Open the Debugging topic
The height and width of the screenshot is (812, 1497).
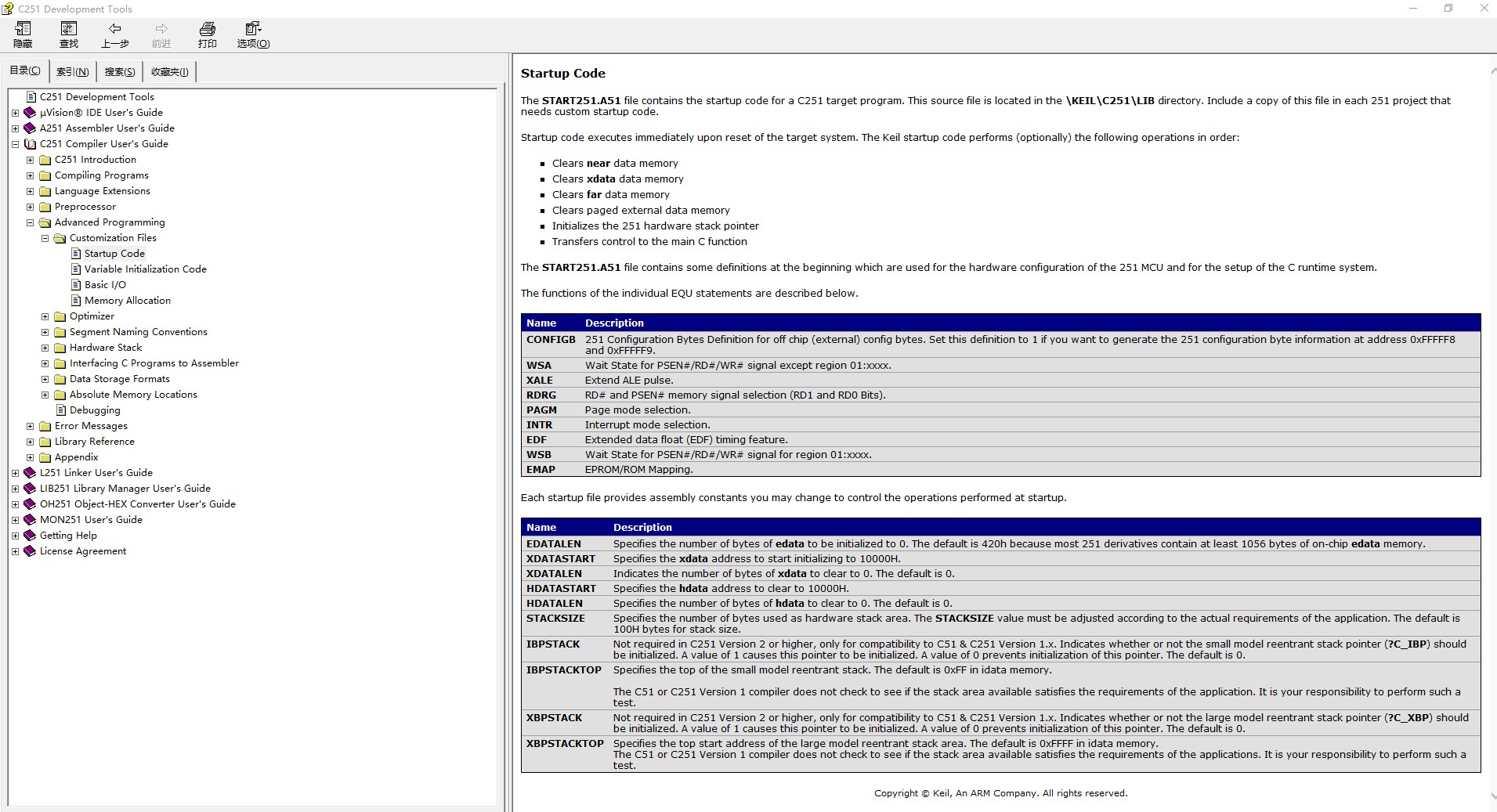[95, 410]
